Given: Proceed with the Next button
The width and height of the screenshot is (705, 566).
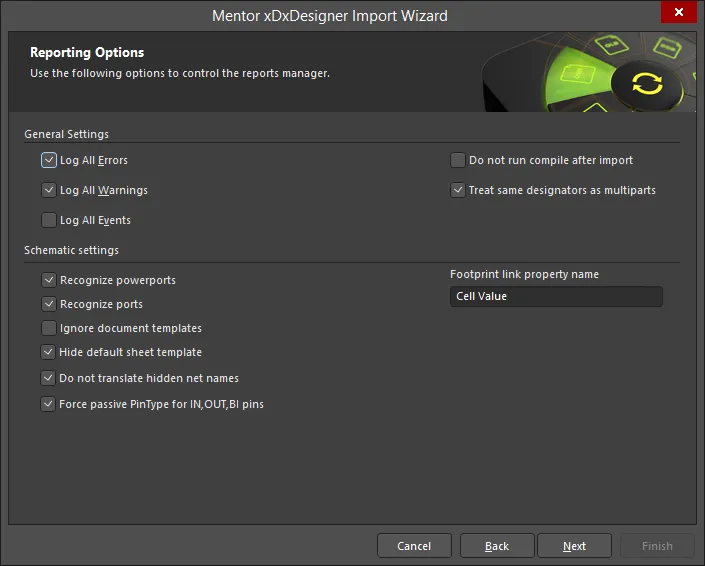Looking at the screenshot, I should (575, 546).
